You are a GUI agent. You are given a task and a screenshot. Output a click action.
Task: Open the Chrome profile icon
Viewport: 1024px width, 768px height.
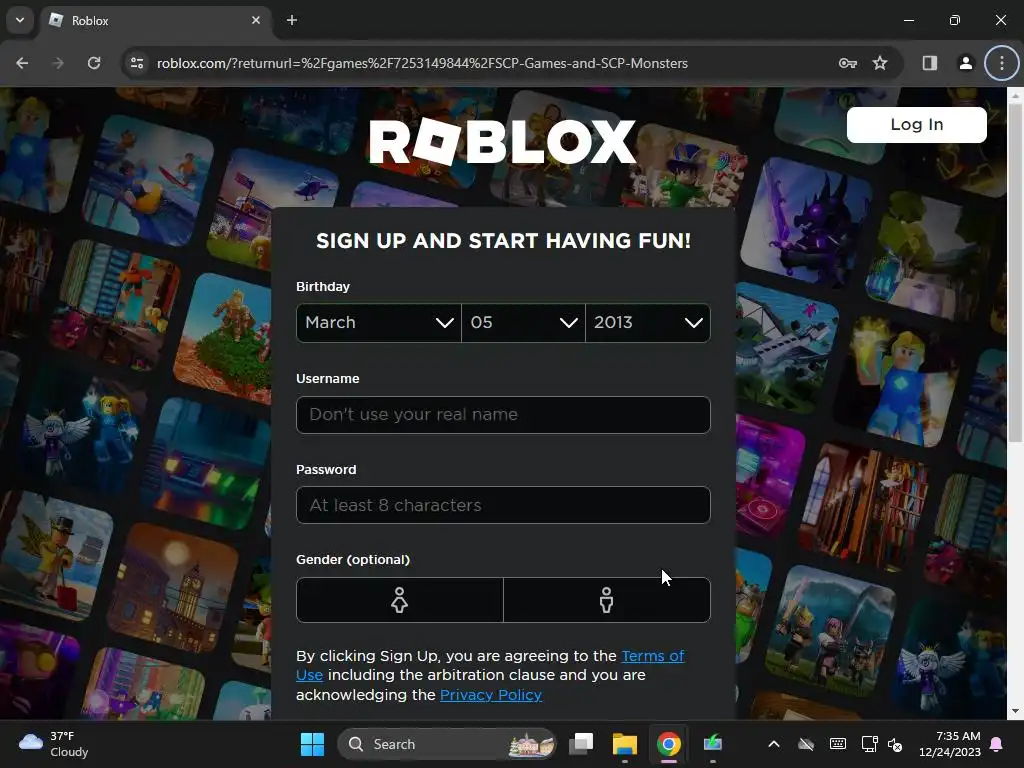[965, 63]
